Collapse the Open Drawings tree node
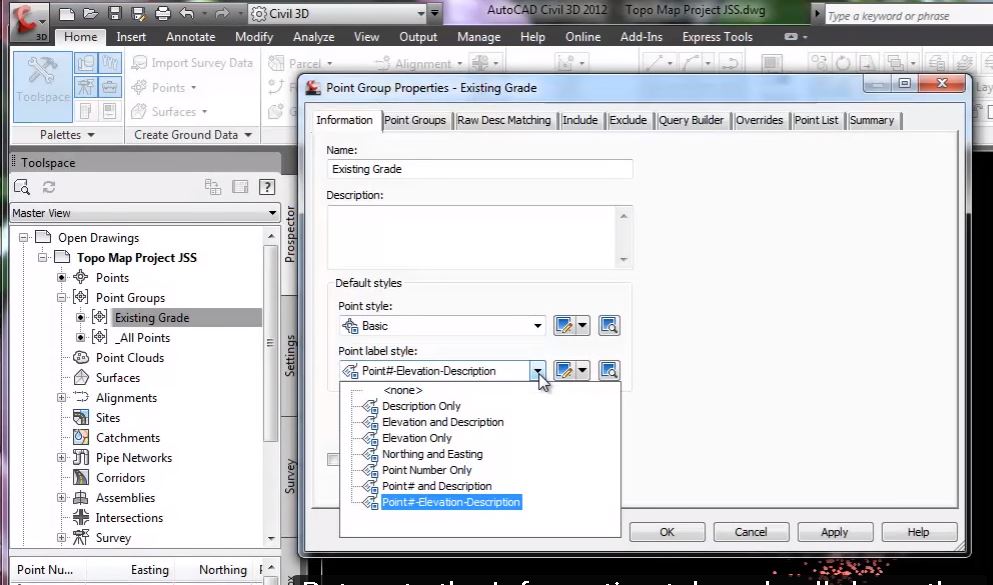Viewport: 993px width, 585px height. click(23, 237)
